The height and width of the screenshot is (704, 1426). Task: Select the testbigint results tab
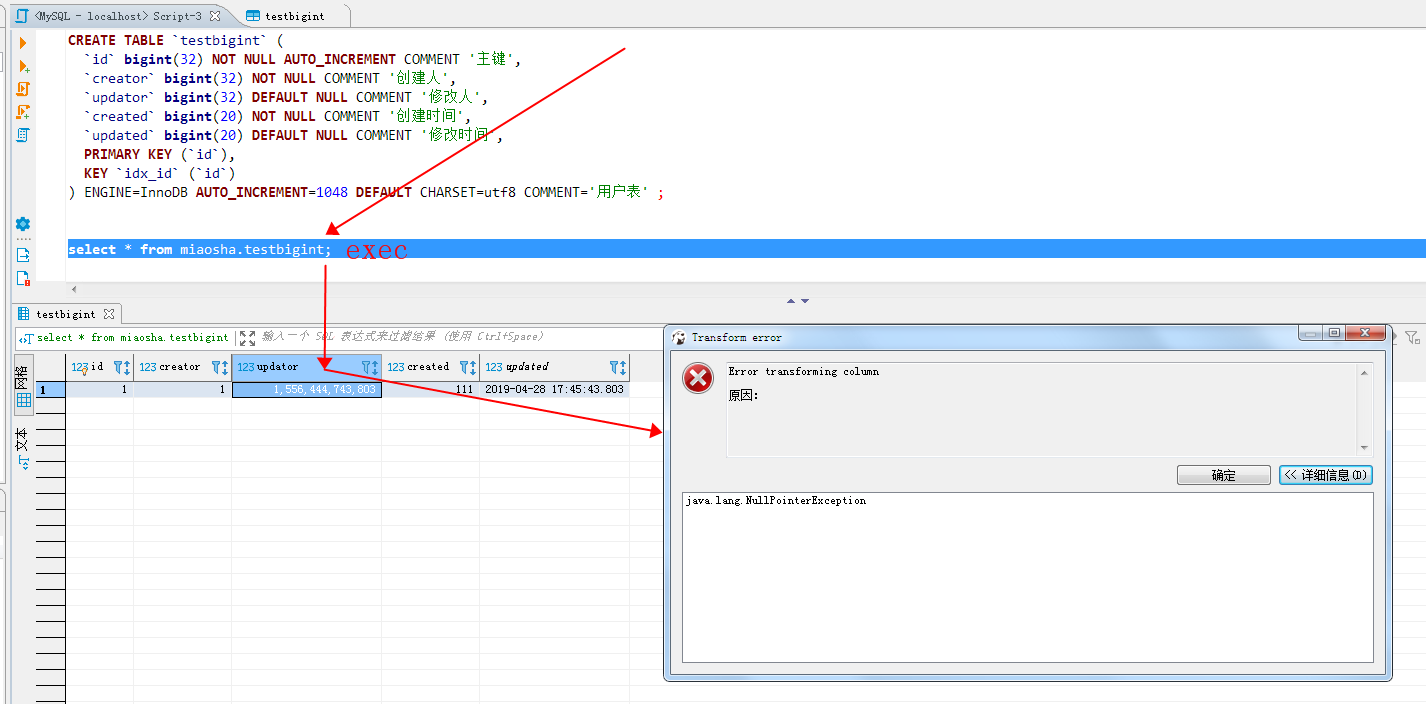(65, 313)
